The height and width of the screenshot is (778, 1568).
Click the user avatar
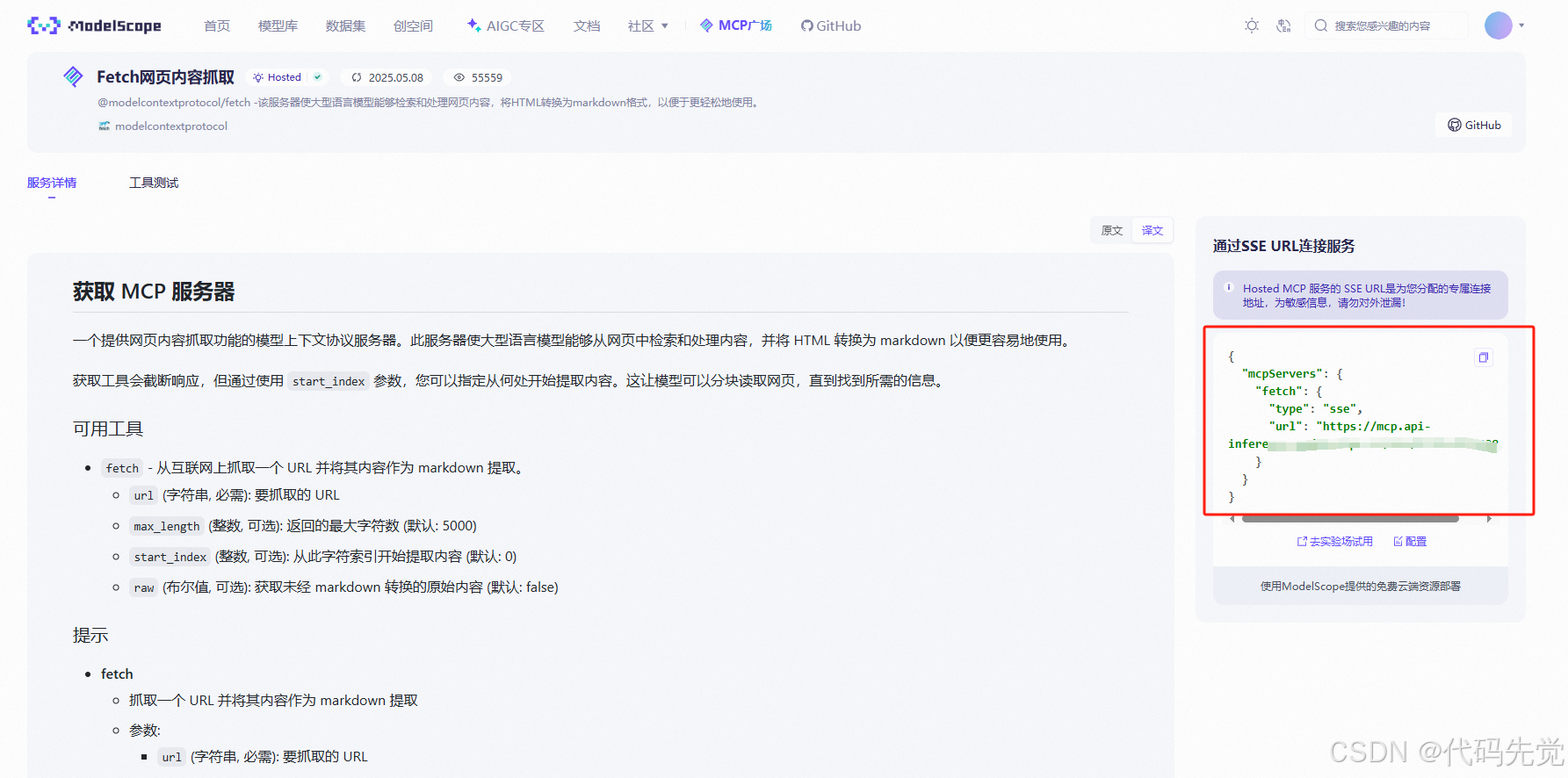click(x=1499, y=25)
